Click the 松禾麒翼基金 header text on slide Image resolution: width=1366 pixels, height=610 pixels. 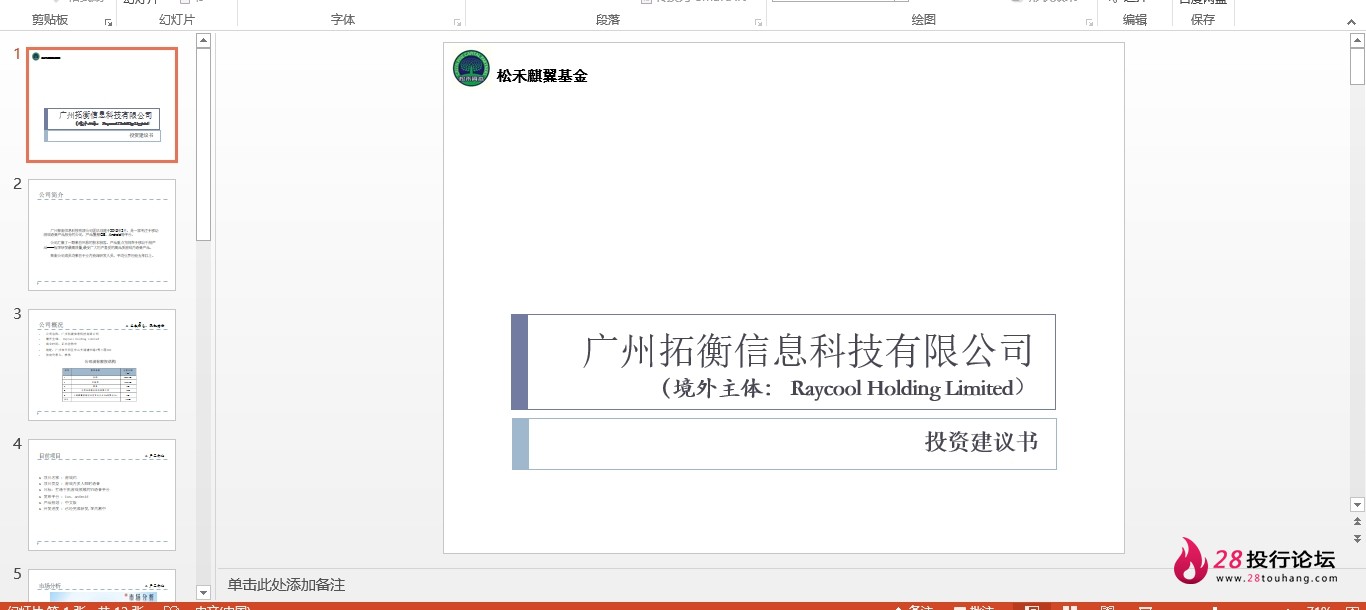tap(542, 75)
